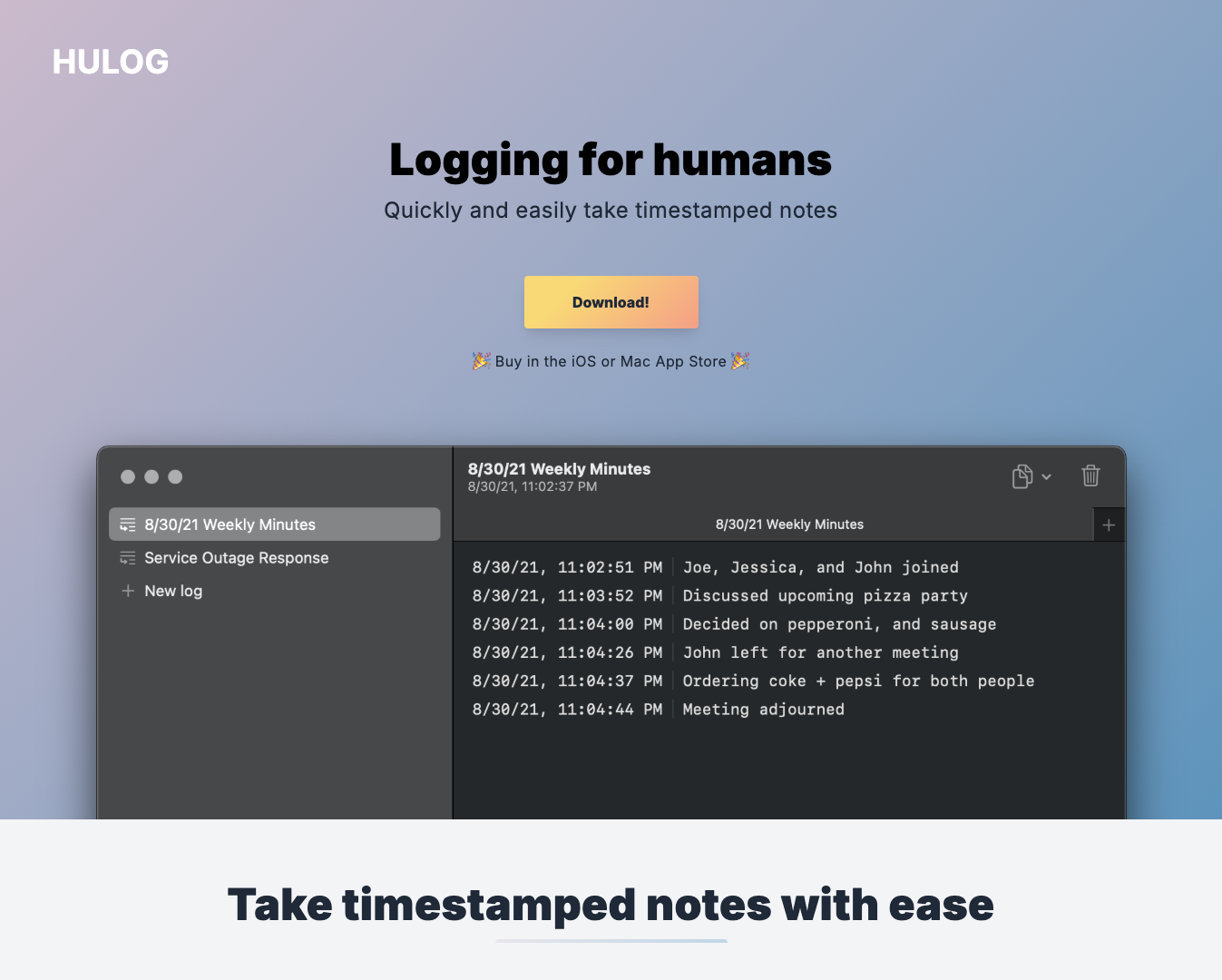Screen dimensions: 1222x980
Task: Click the plus icon next to New log
Action: tap(128, 591)
